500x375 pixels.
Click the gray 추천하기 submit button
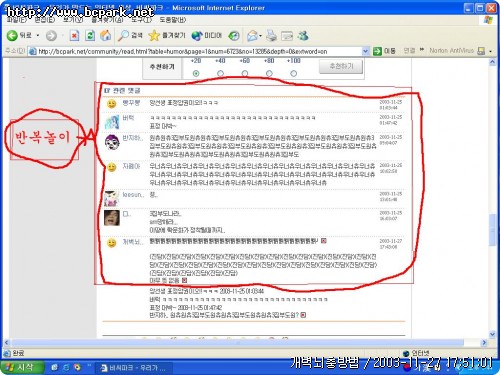[x=341, y=66]
